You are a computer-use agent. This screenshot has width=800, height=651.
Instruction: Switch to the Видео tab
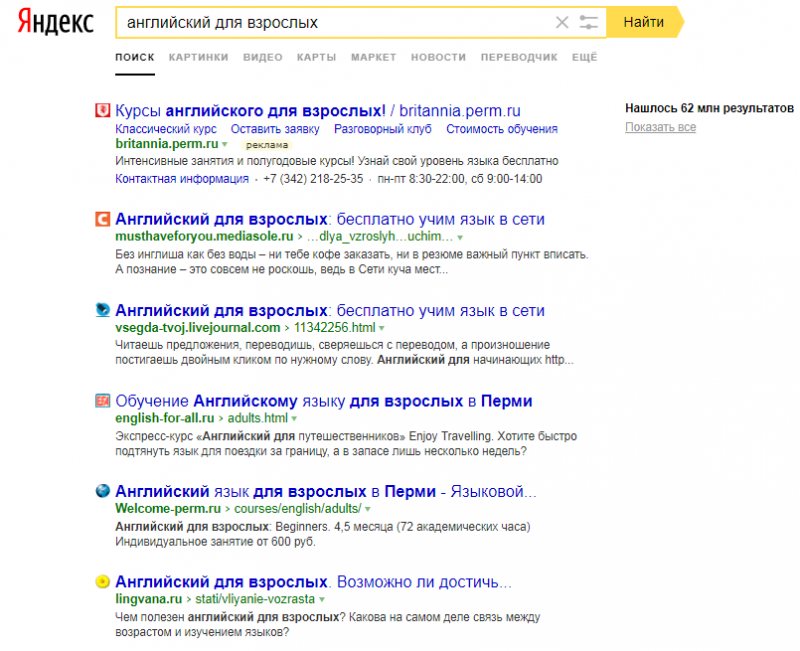[x=263, y=57]
